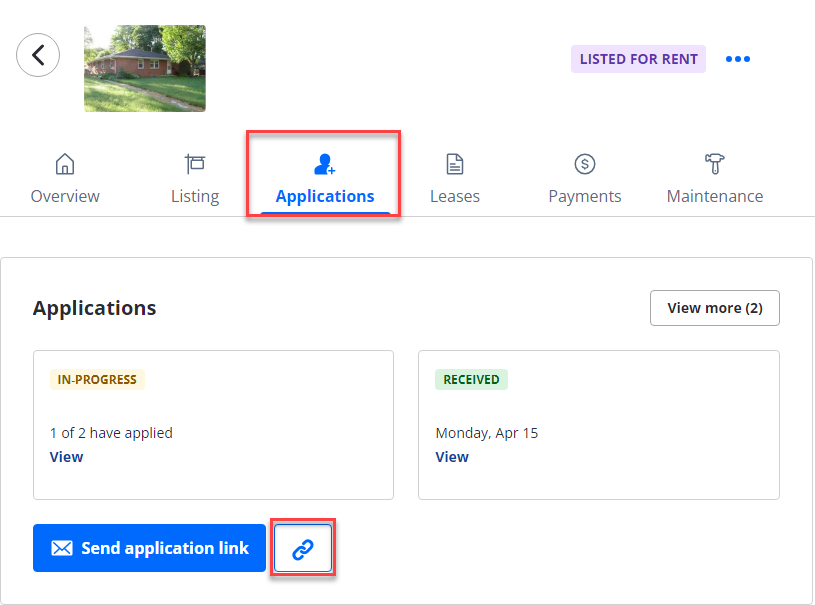
Task: Open Maintenance tab hammer icon
Action: point(715,164)
